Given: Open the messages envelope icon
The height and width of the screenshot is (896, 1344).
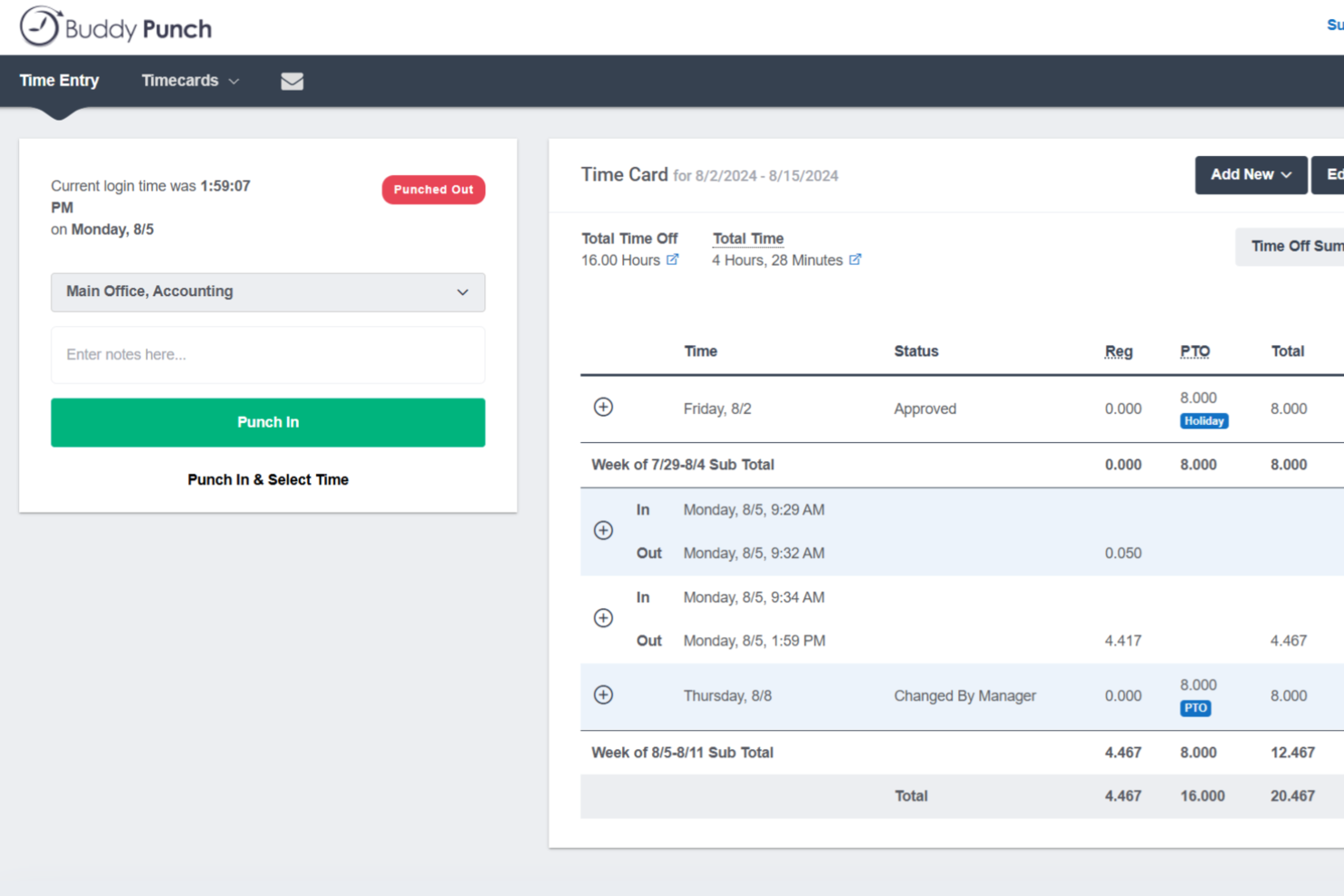Looking at the screenshot, I should 292,81.
